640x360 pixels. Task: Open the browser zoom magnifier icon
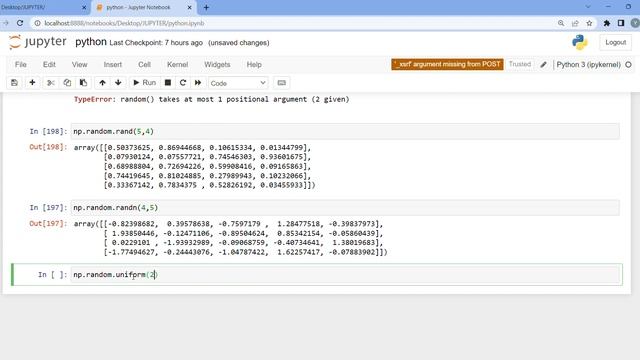561,23
